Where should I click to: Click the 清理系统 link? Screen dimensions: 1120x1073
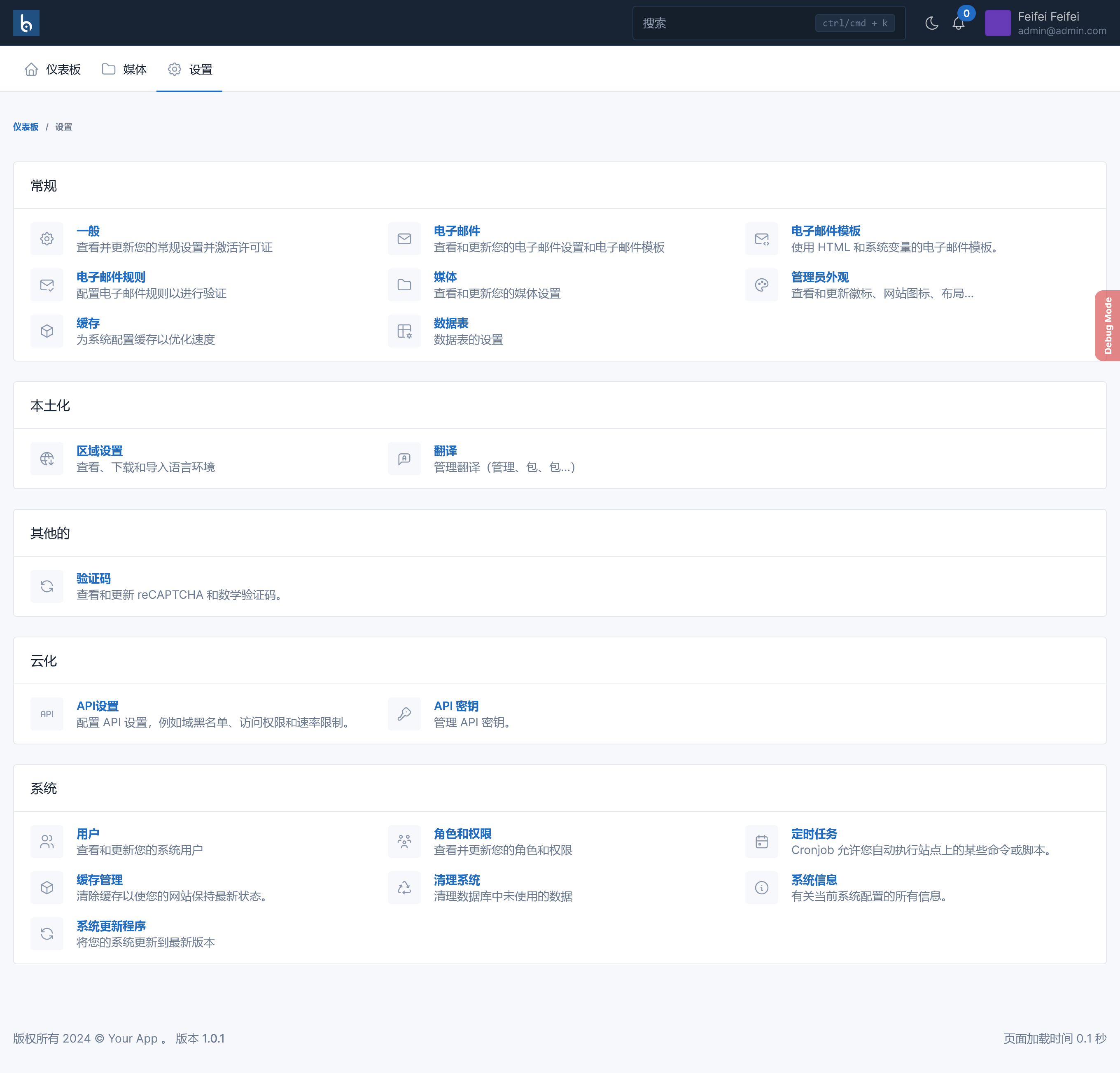click(457, 880)
